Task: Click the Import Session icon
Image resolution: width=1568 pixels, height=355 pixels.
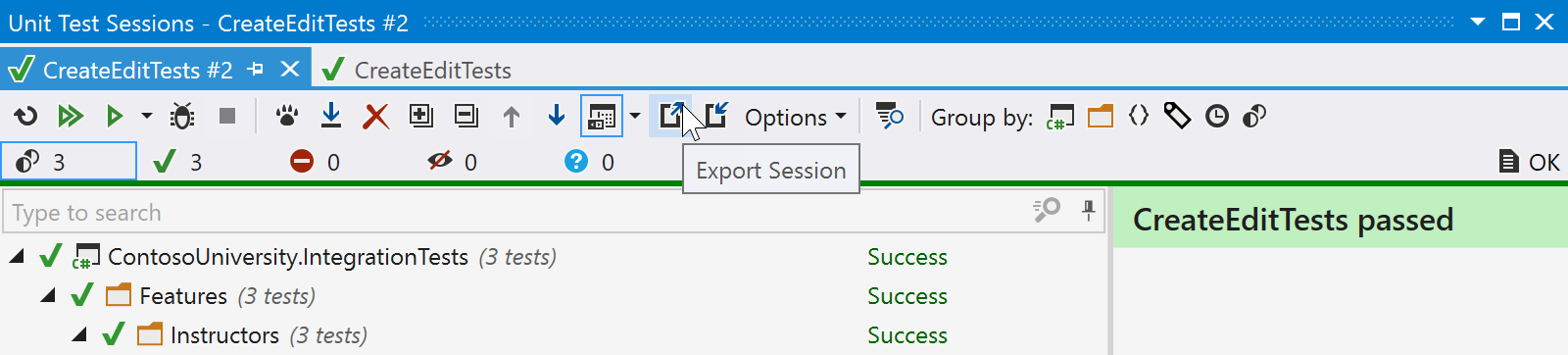Action: 715,117
